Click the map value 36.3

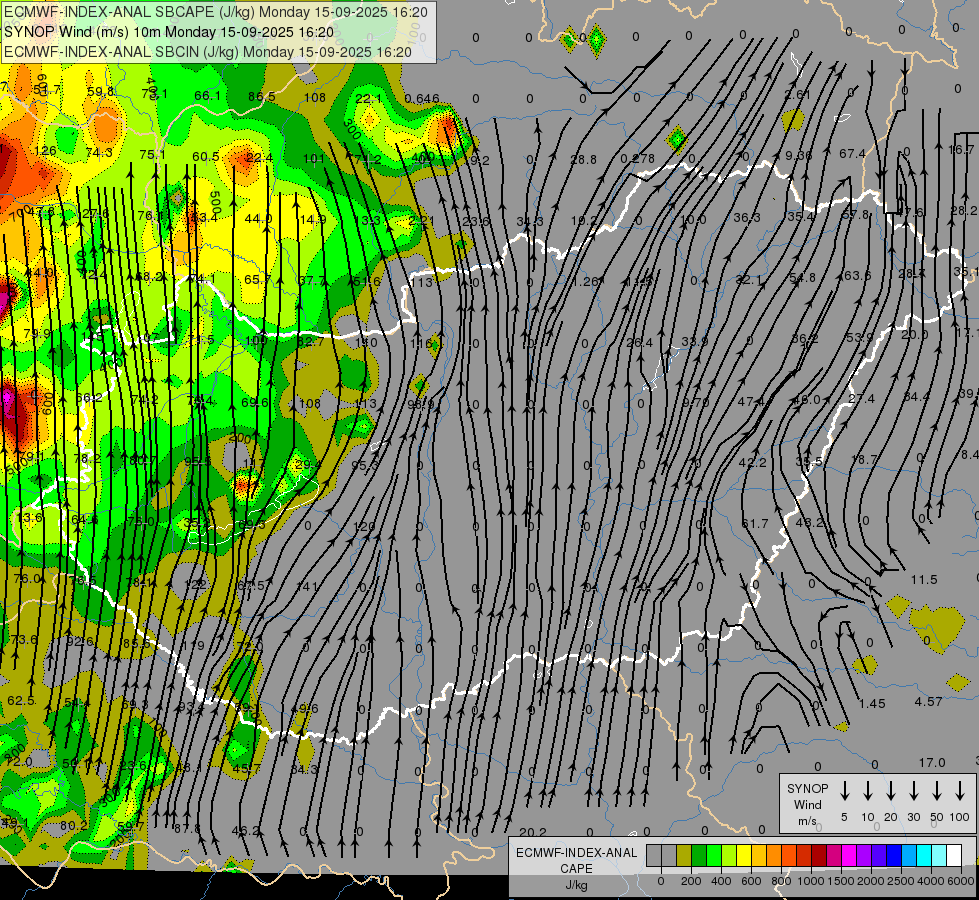747,217
